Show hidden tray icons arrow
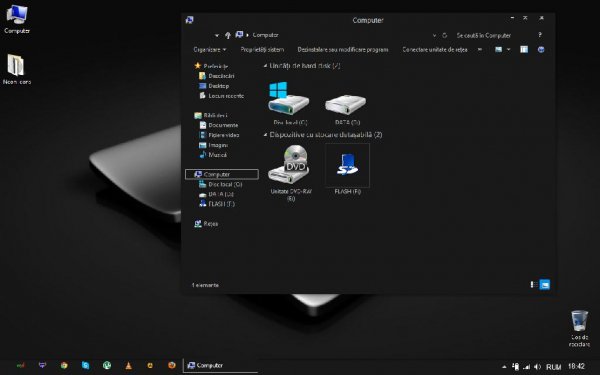 pyautogui.click(x=504, y=367)
